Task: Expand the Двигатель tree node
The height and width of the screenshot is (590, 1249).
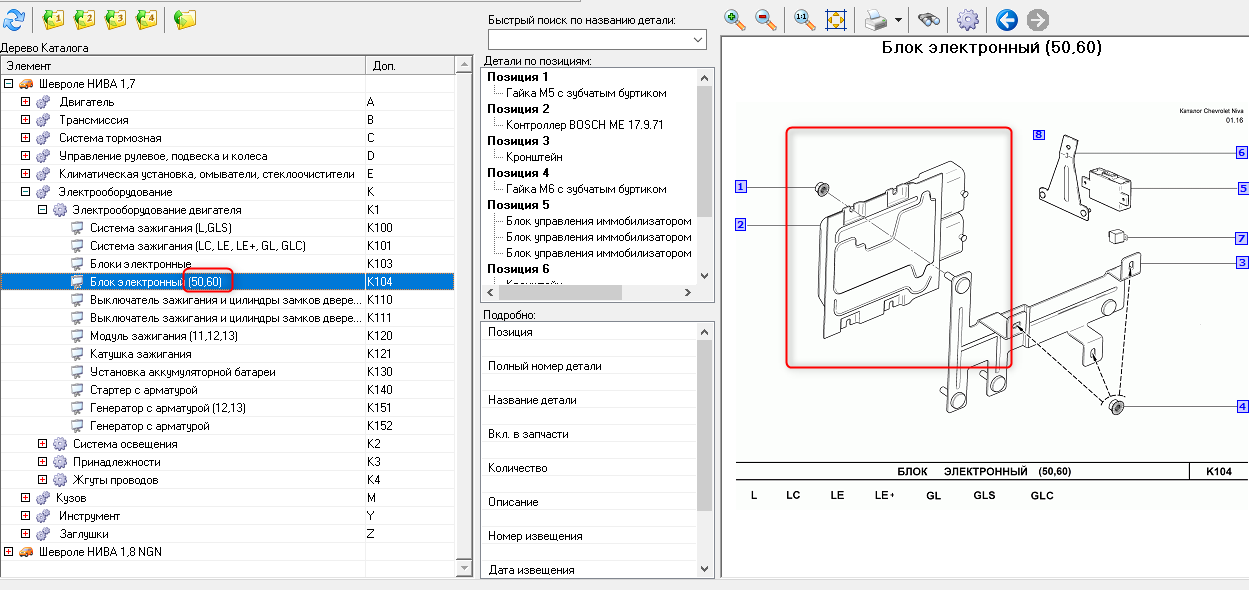Action: pos(26,102)
